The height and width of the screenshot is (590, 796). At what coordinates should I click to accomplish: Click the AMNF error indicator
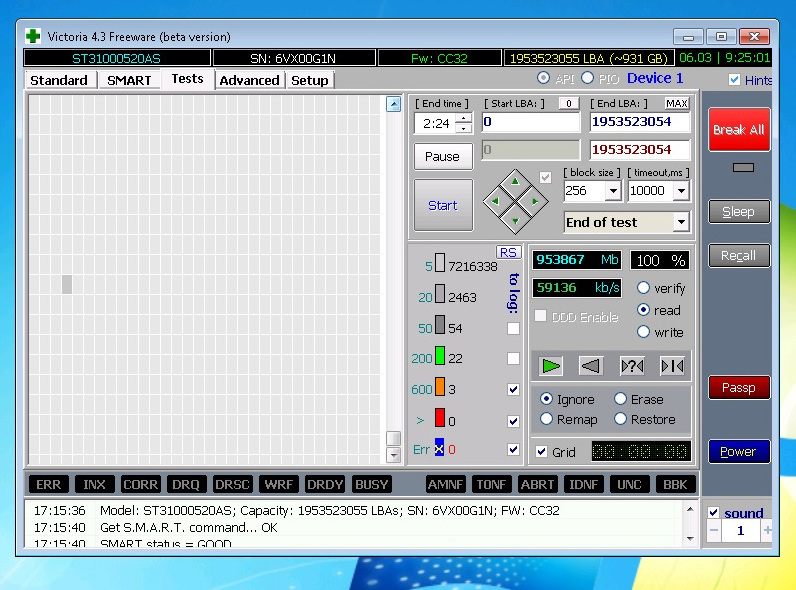(445, 484)
